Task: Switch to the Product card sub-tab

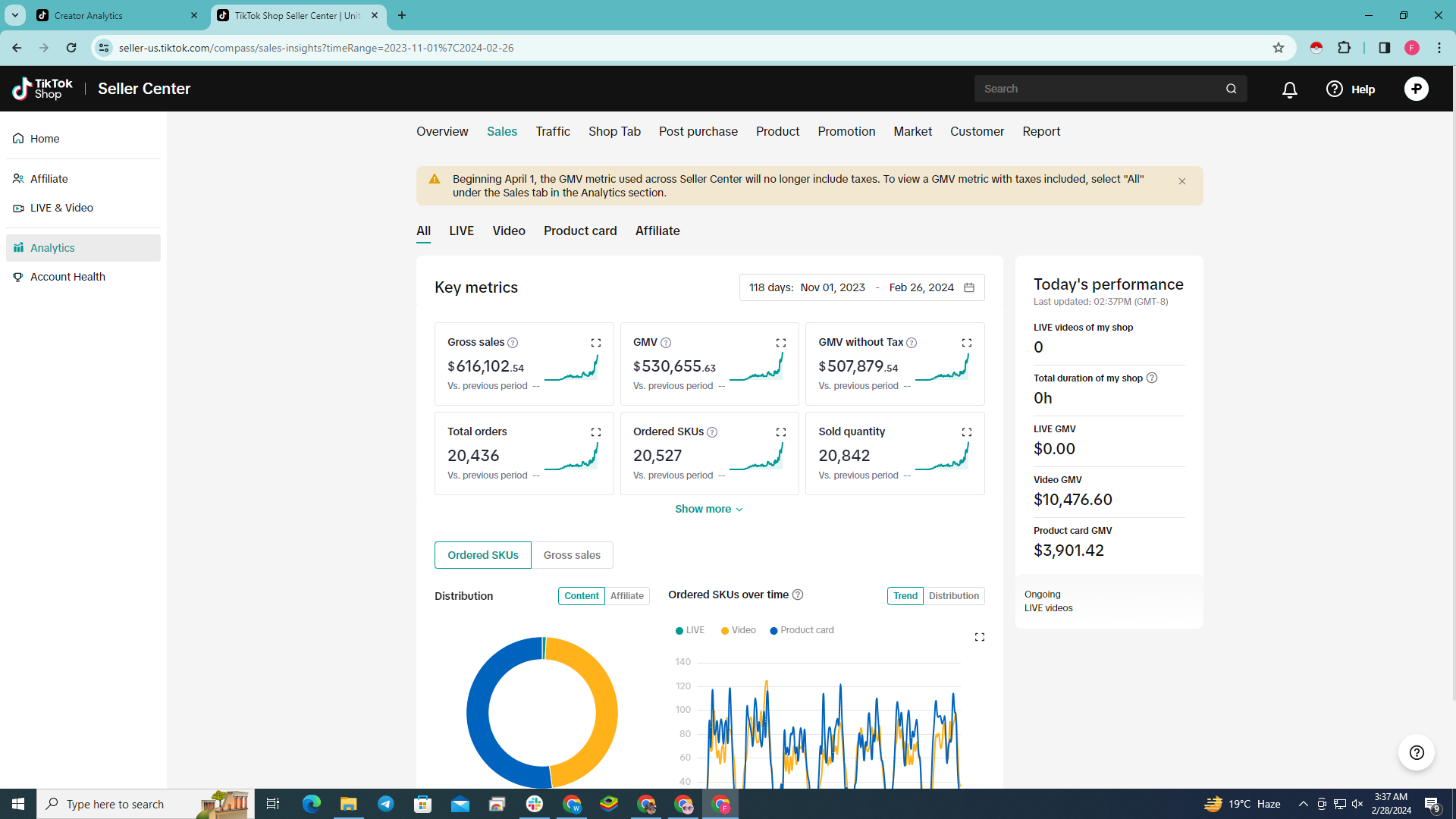Action: (x=579, y=231)
